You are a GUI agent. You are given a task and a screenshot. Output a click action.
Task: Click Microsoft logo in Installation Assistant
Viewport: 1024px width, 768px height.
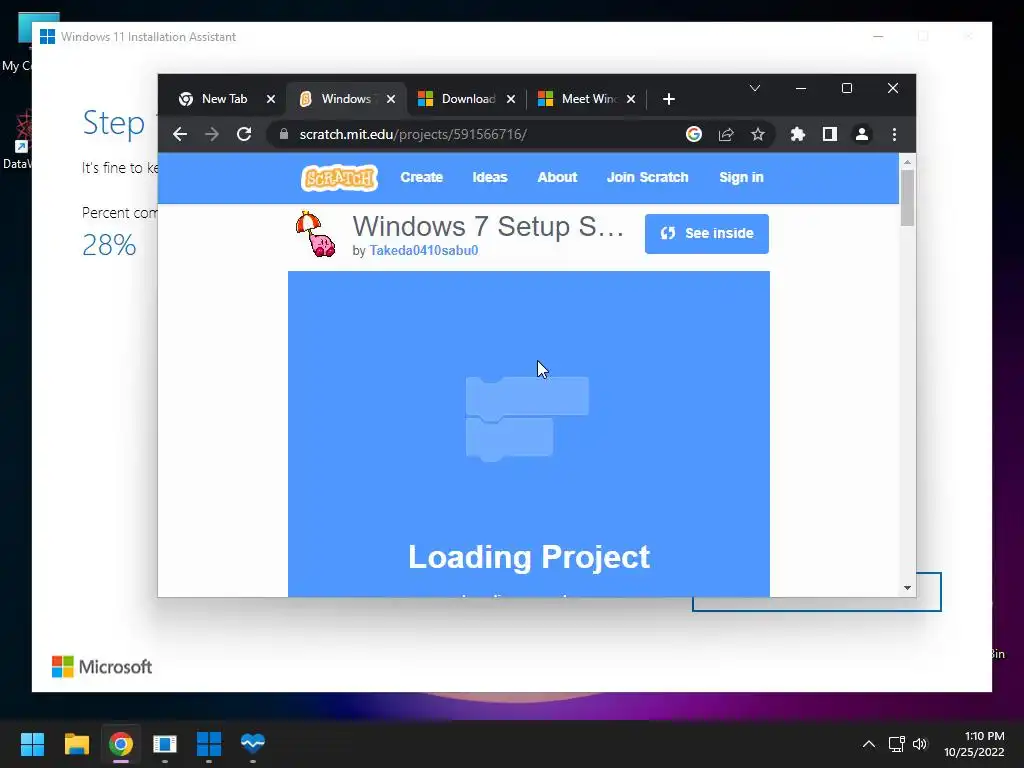point(102,667)
